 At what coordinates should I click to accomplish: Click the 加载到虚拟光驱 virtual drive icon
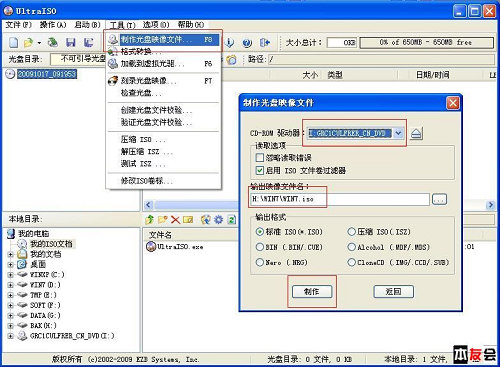click(x=113, y=63)
